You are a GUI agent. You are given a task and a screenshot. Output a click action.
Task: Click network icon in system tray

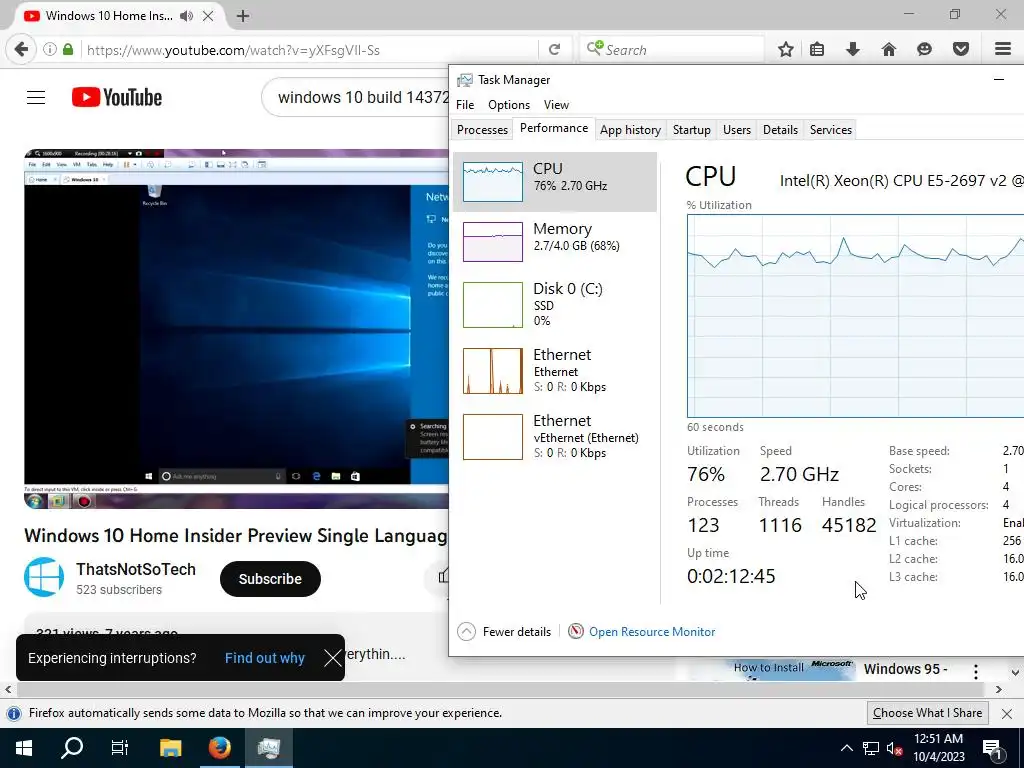pos(871,748)
